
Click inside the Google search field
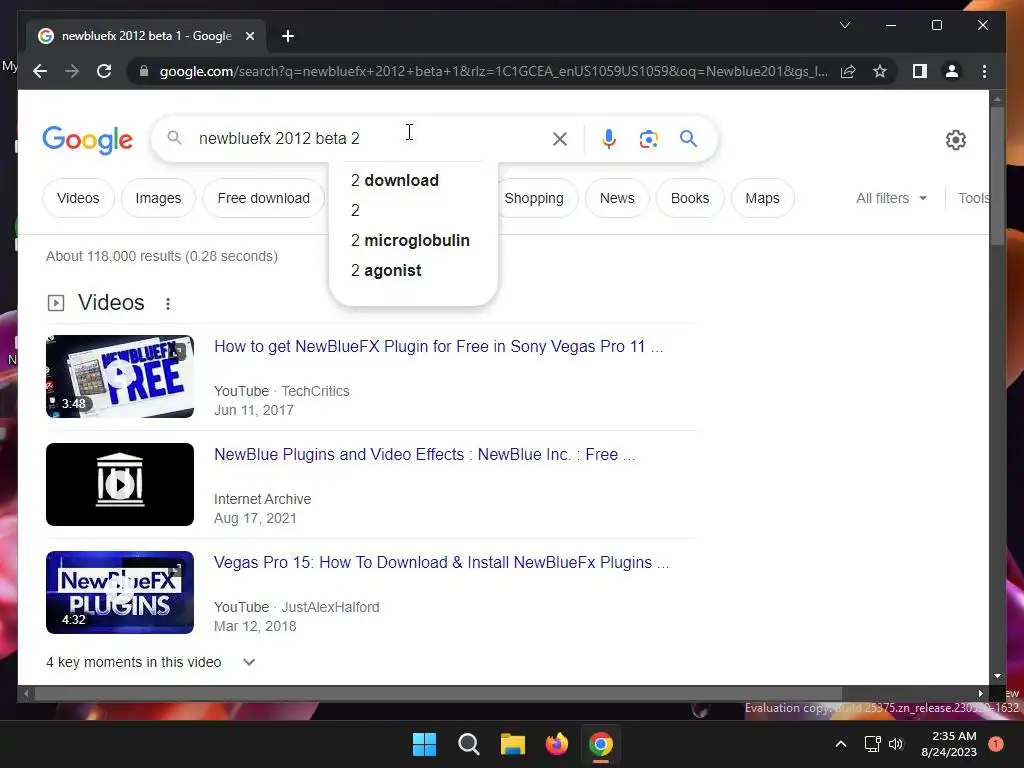click(x=369, y=138)
